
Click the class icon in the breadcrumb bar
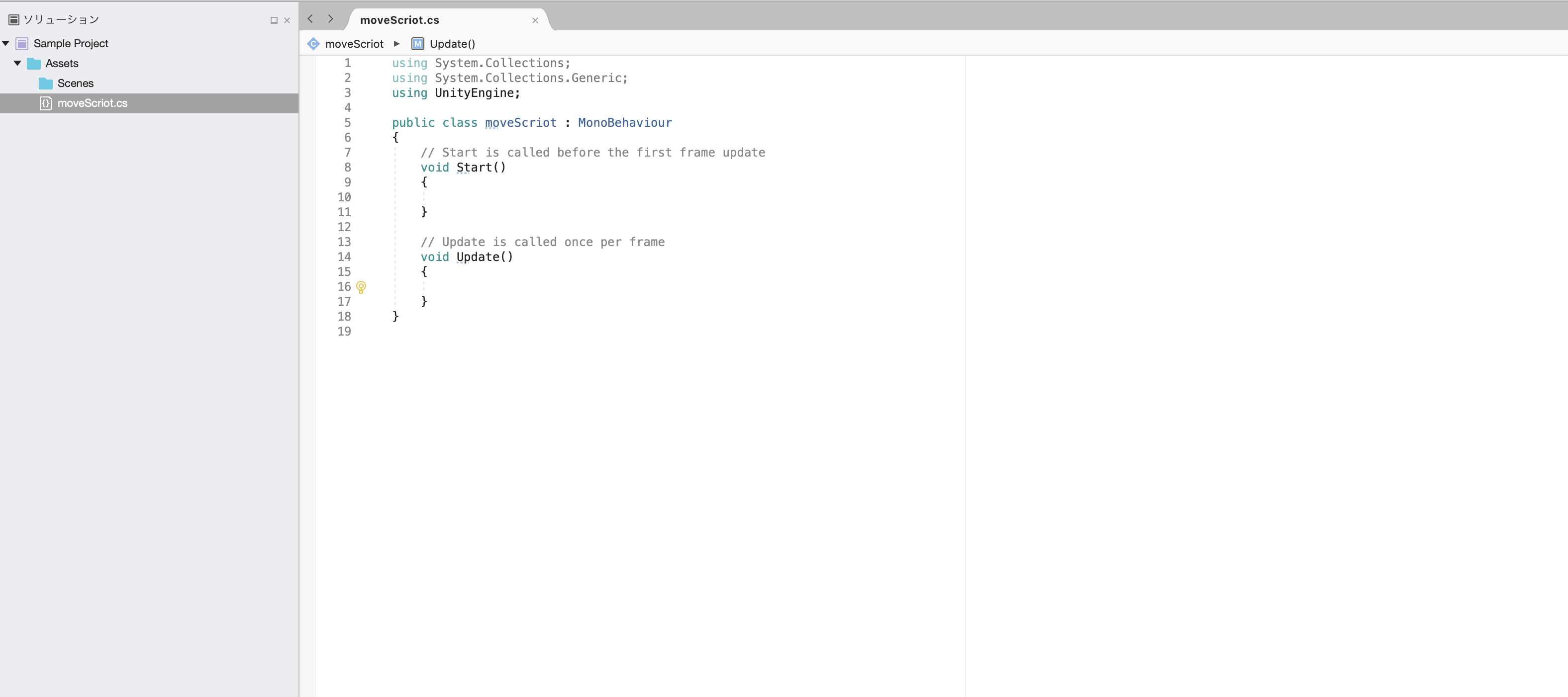[313, 44]
